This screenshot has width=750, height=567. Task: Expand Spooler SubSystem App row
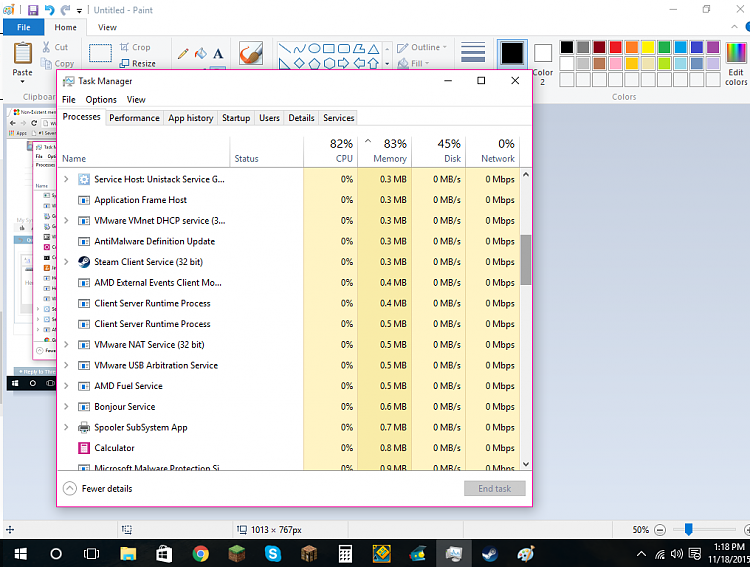coord(66,427)
